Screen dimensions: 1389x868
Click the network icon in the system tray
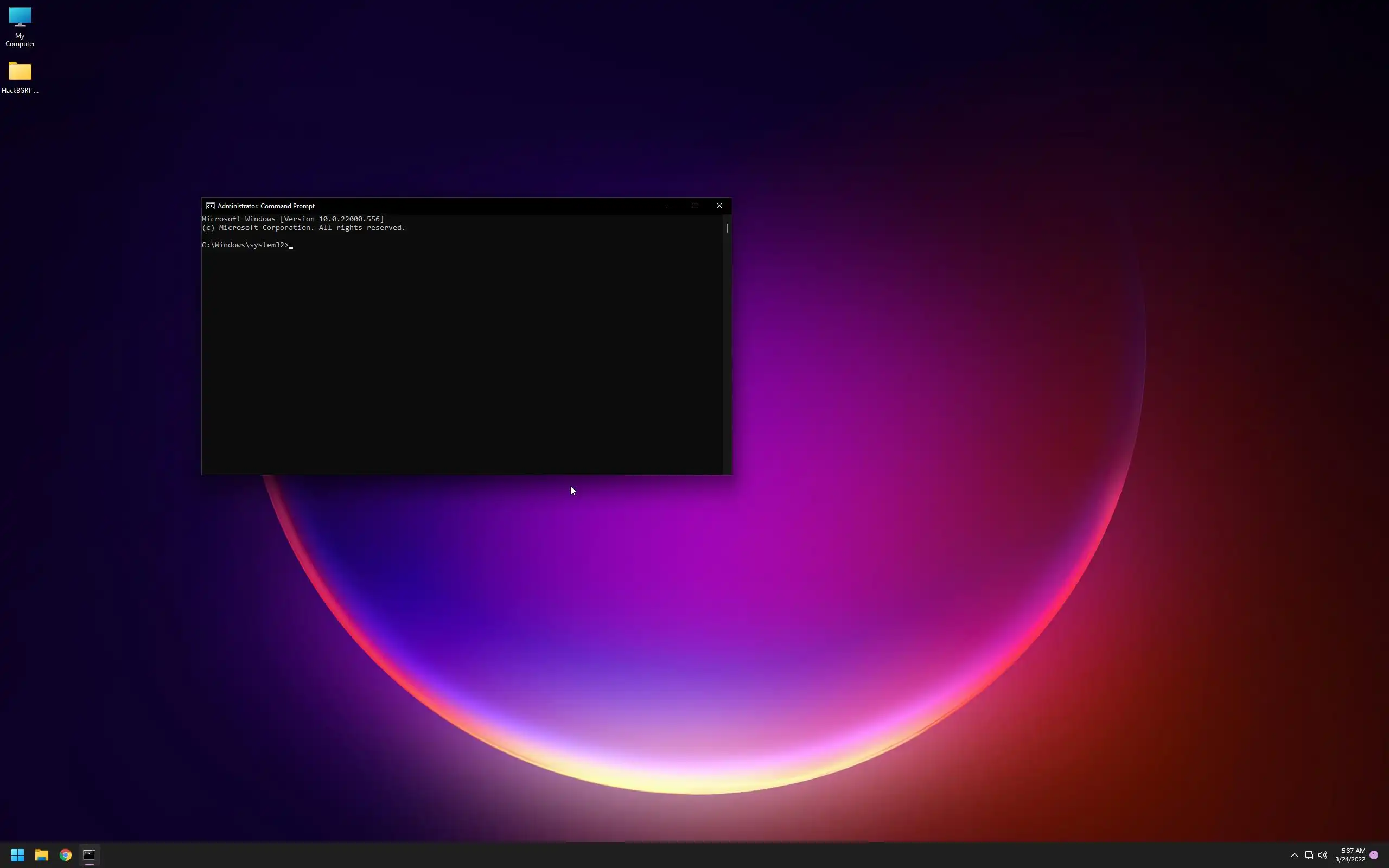click(1309, 855)
